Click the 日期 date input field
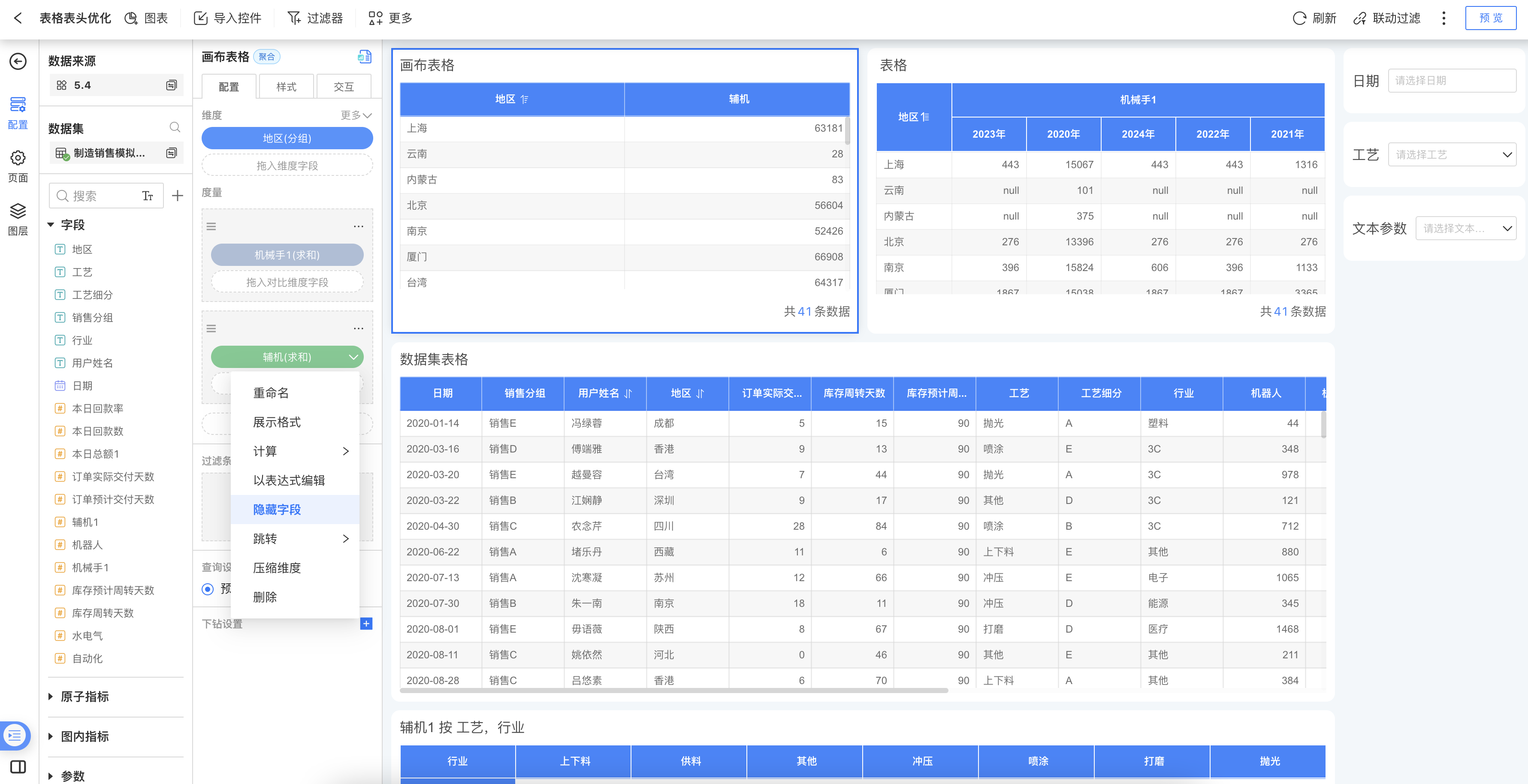 click(x=1452, y=81)
